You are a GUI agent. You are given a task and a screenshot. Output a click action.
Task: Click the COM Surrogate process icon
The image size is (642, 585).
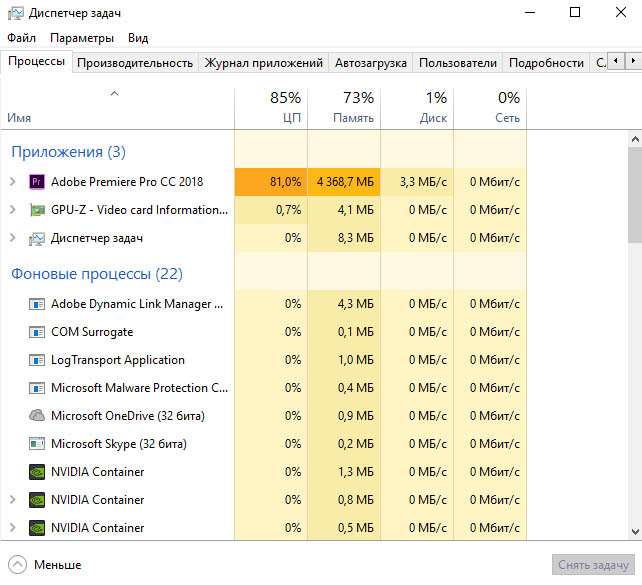click(x=37, y=332)
